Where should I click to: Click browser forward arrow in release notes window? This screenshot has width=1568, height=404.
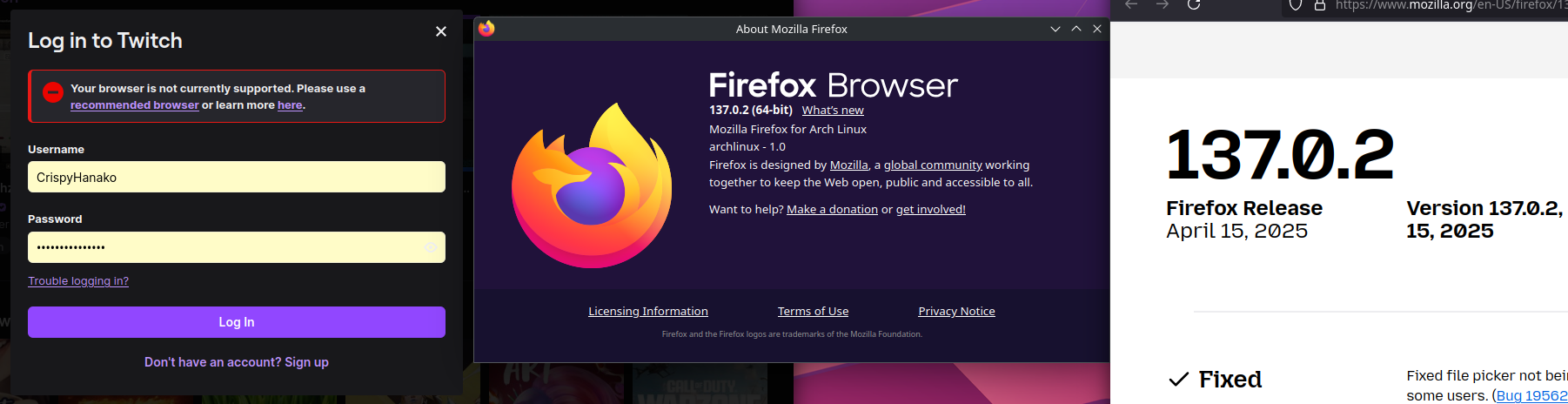click(x=1163, y=4)
